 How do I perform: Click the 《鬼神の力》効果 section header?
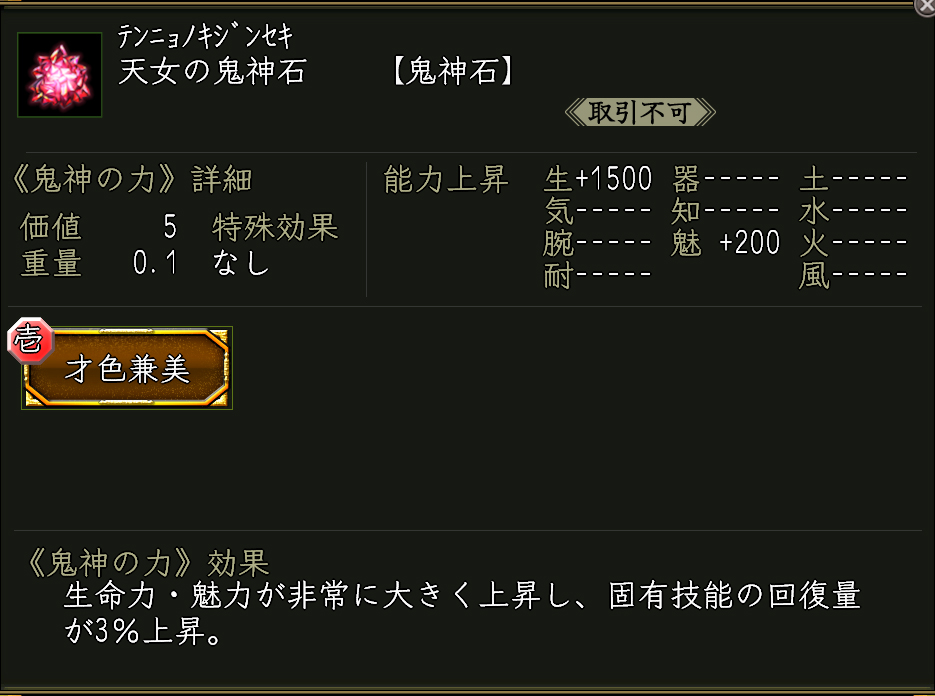pos(145,562)
